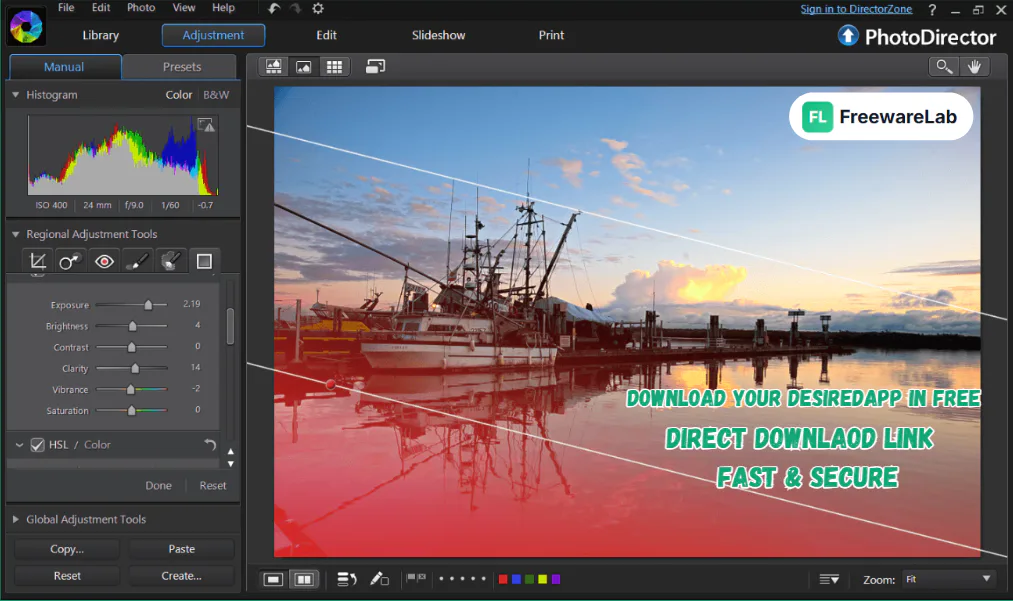Open the Slideshow module
1013x601 pixels.
click(x=438, y=35)
